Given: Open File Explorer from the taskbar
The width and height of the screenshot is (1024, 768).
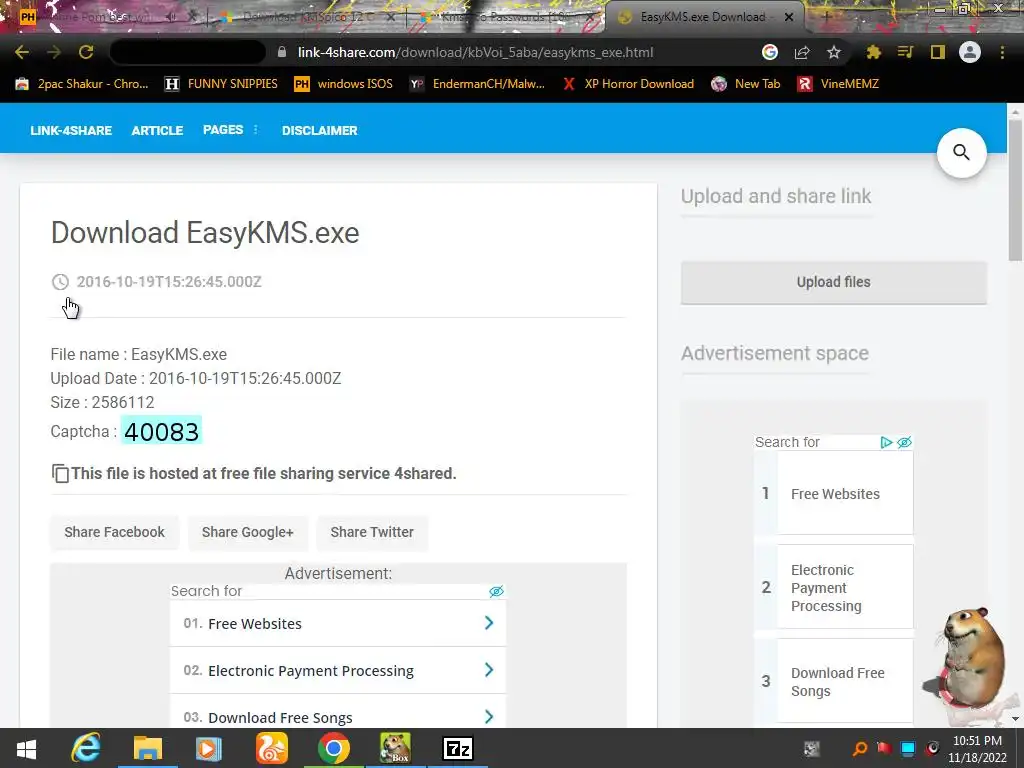Looking at the screenshot, I should point(148,748).
